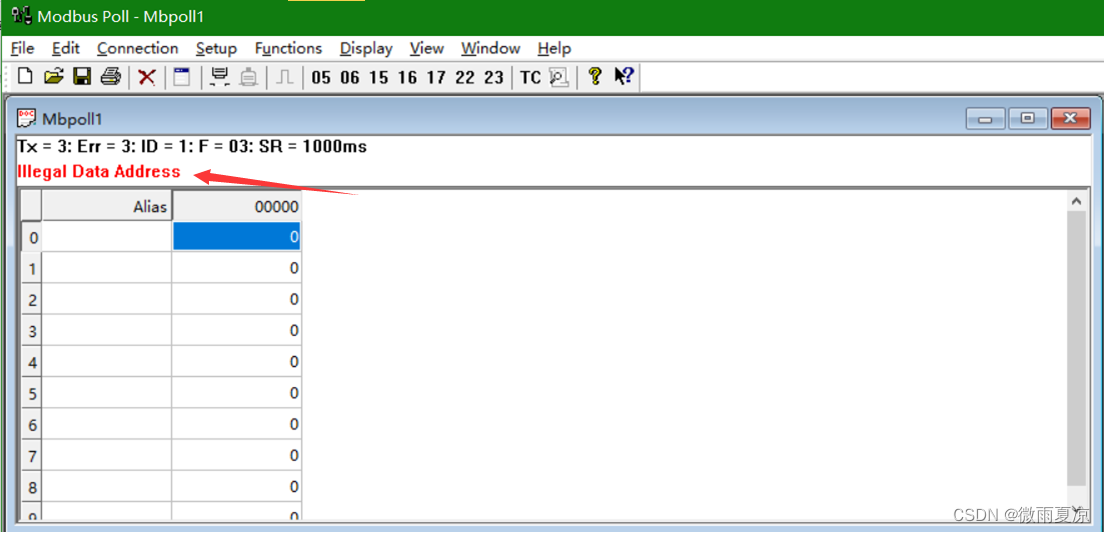Click the single poll pulse icon
This screenshot has height=533, width=1105.
(285, 77)
